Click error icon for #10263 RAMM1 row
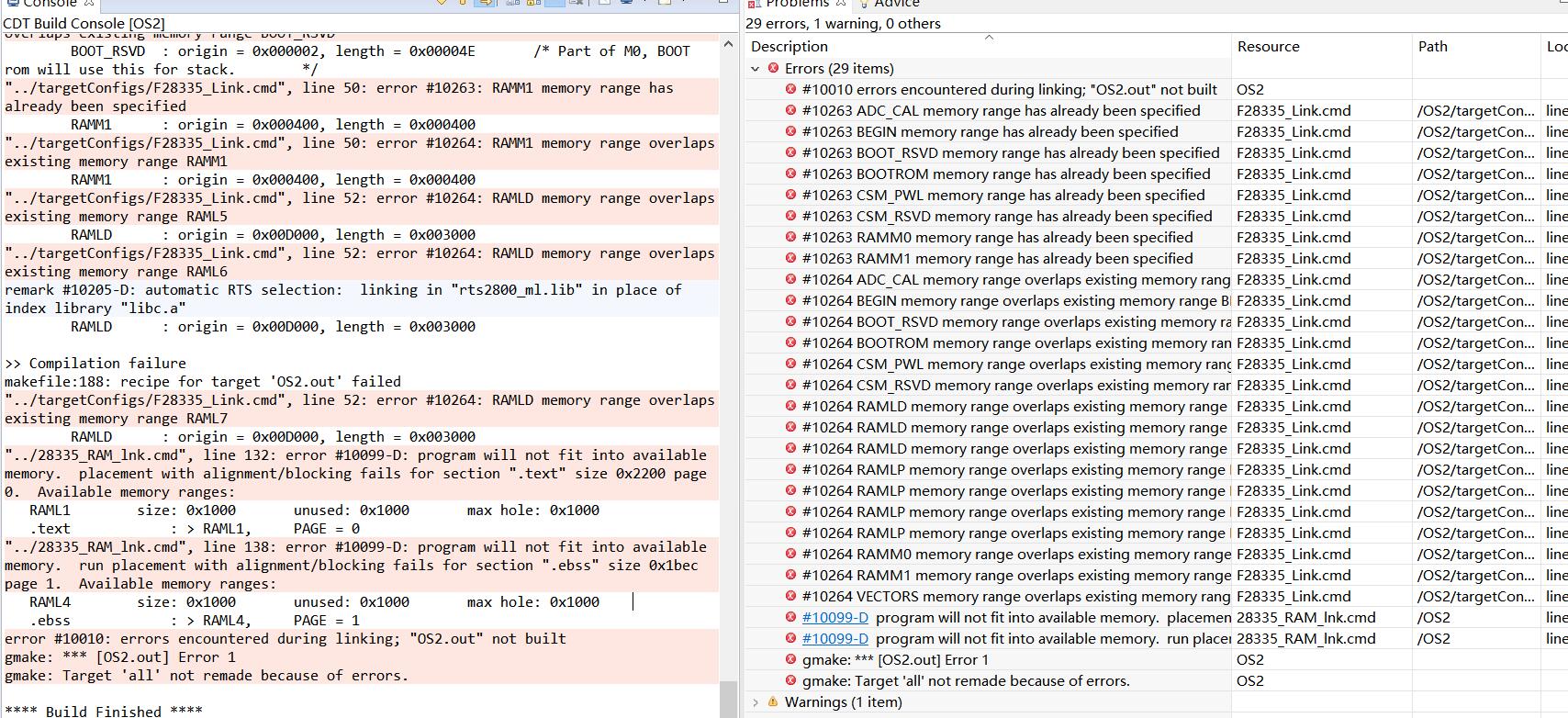 [x=790, y=258]
